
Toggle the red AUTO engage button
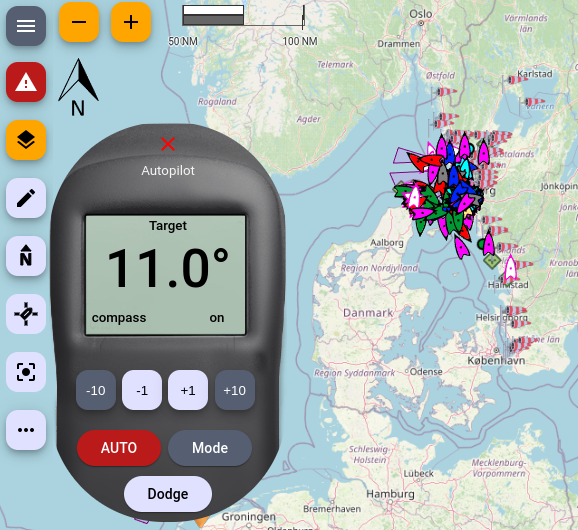click(119, 448)
